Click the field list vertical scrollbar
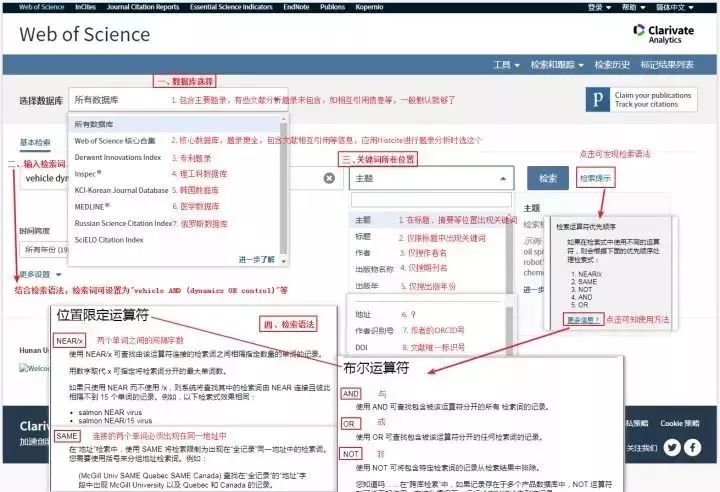Viewport: 720px width, 492px height. coord(510,255)
